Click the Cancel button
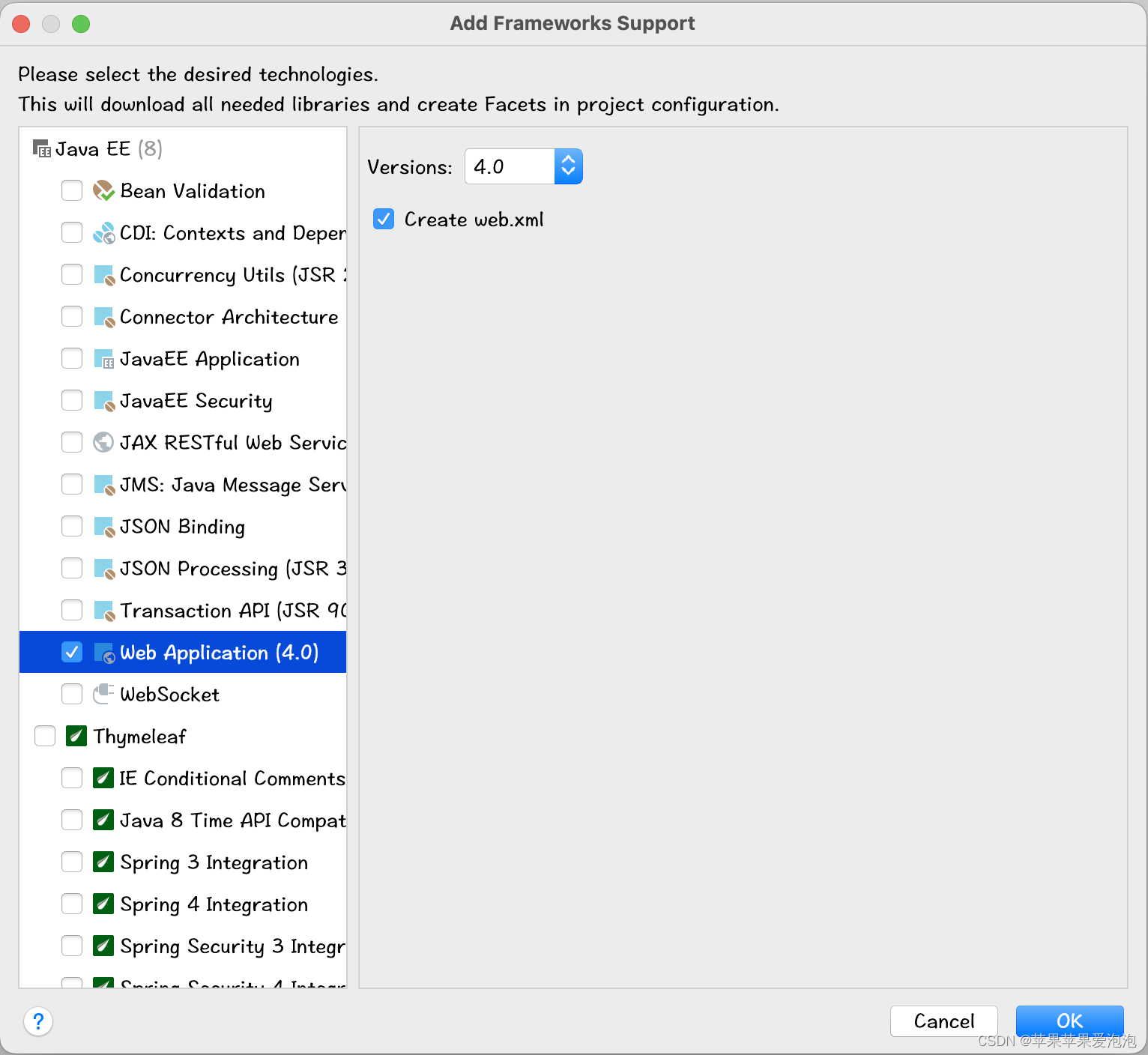1148x1055 pixels. (944, 1021)
